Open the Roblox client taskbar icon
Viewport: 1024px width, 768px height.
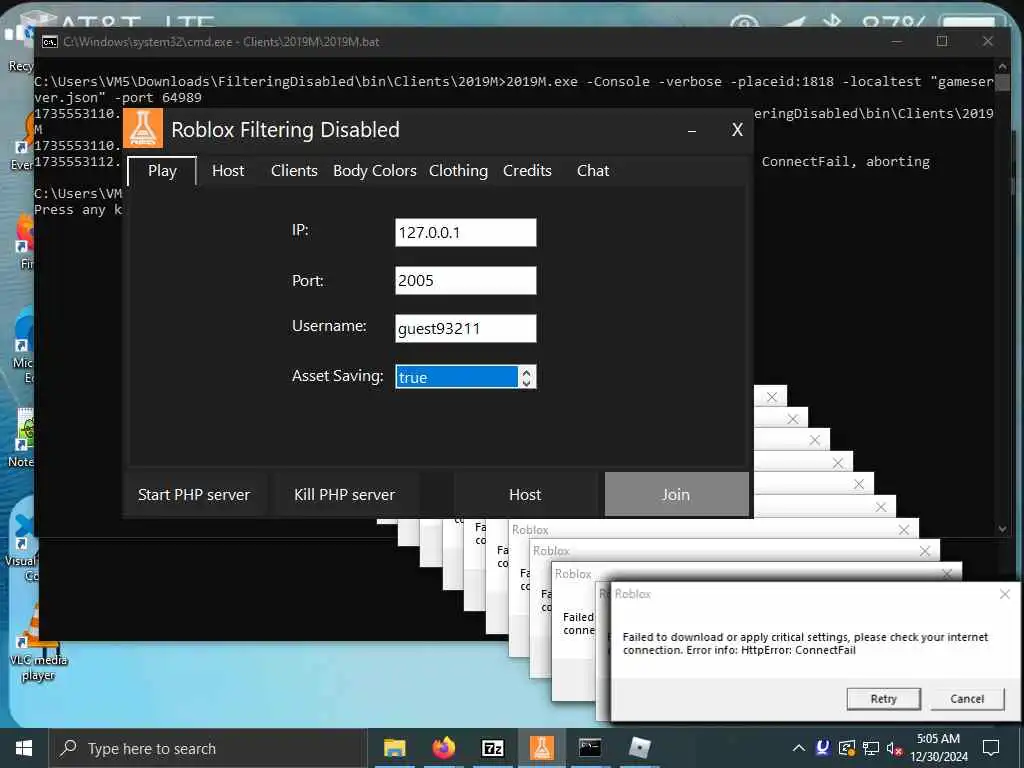click(x=639, y=748)
